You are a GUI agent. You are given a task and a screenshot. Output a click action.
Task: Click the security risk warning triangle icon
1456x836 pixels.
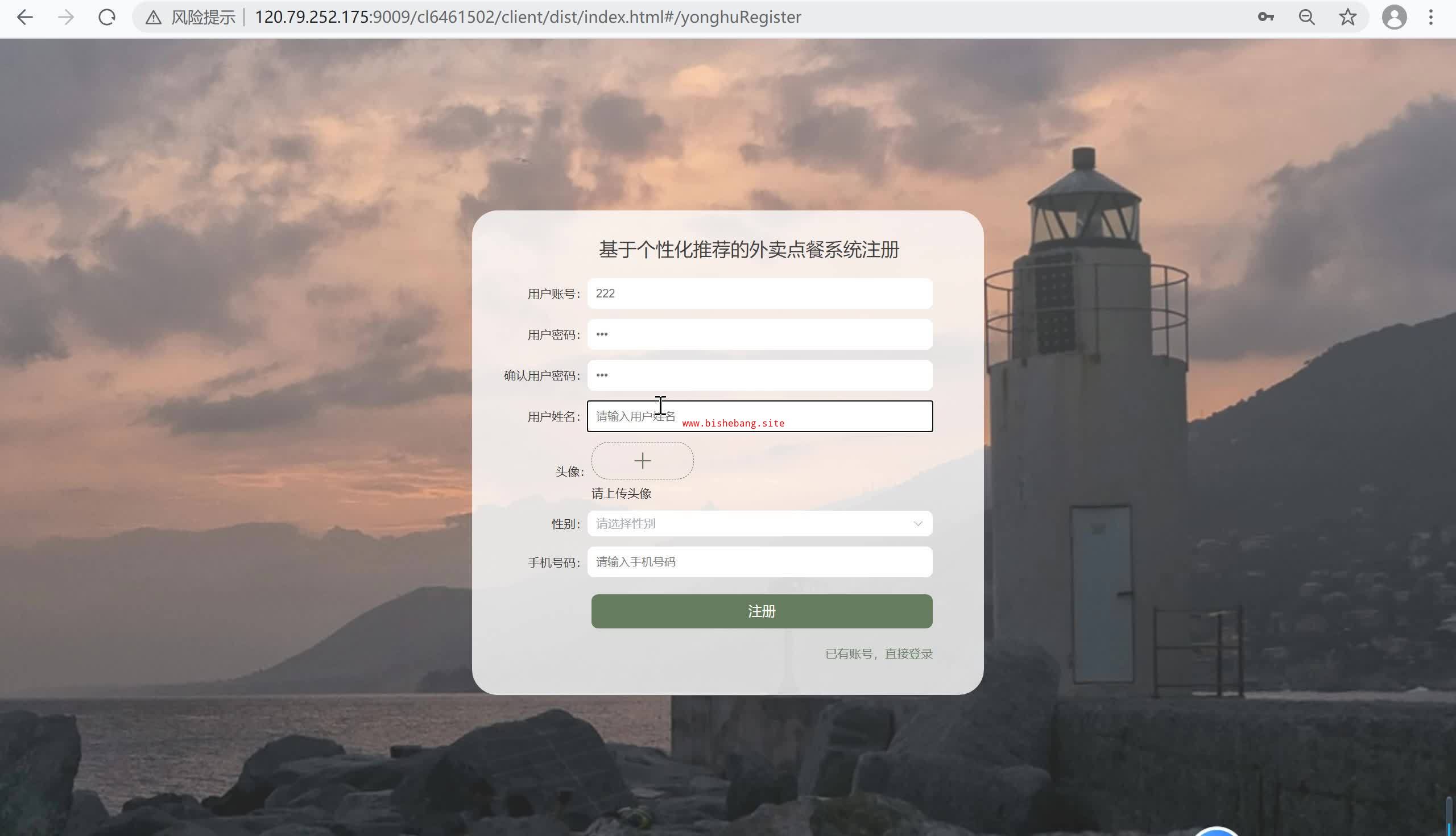click(154, 18)
